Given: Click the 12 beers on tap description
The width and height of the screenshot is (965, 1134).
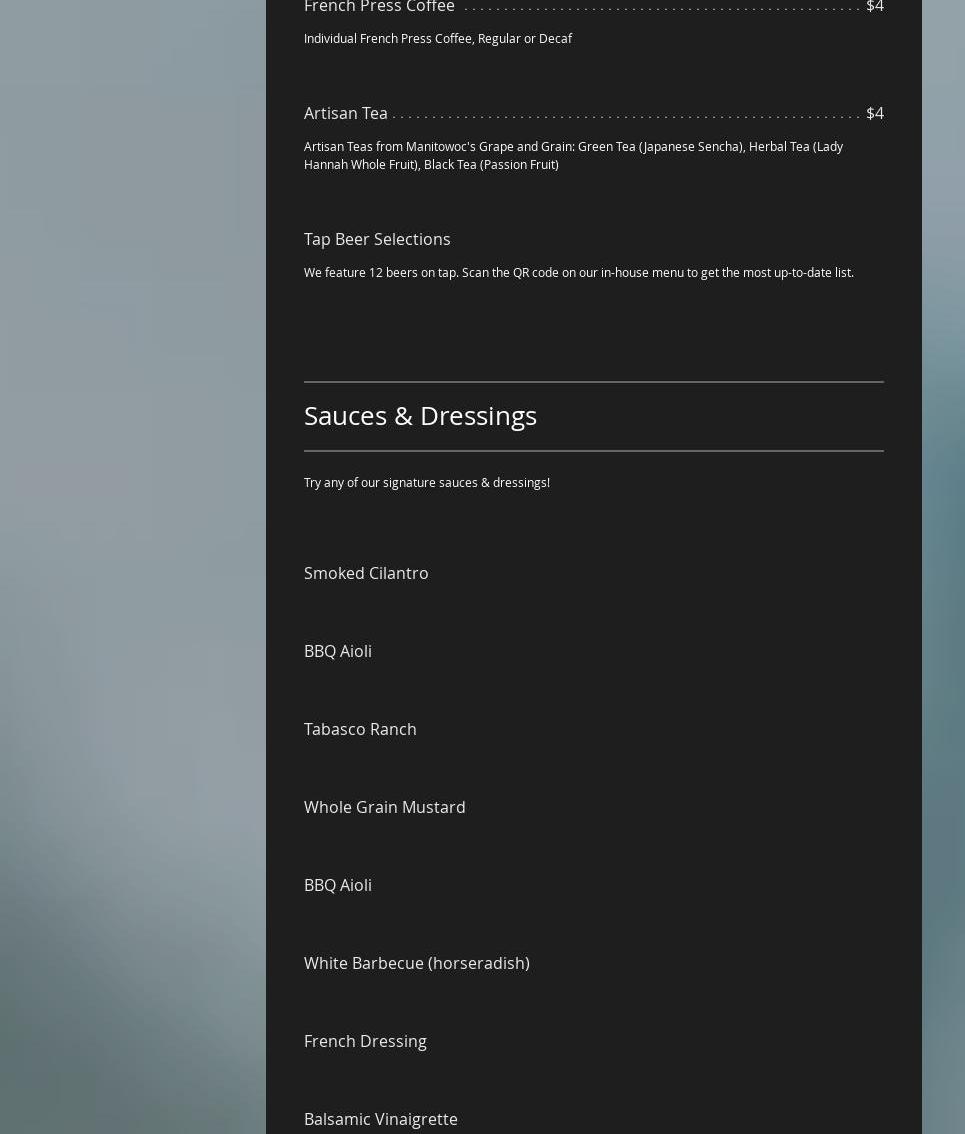Looking at the screenshot, I should 578,272.
